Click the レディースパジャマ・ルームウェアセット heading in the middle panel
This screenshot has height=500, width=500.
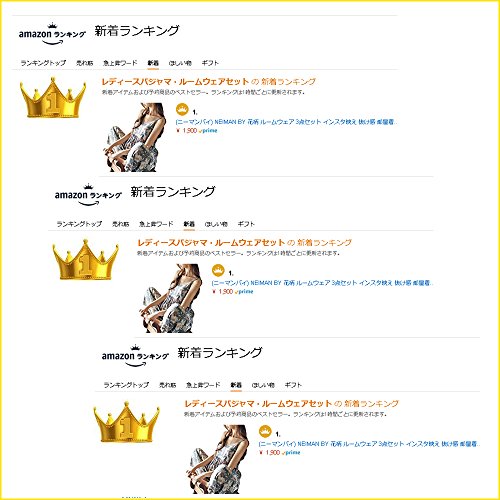coord(211,242)
